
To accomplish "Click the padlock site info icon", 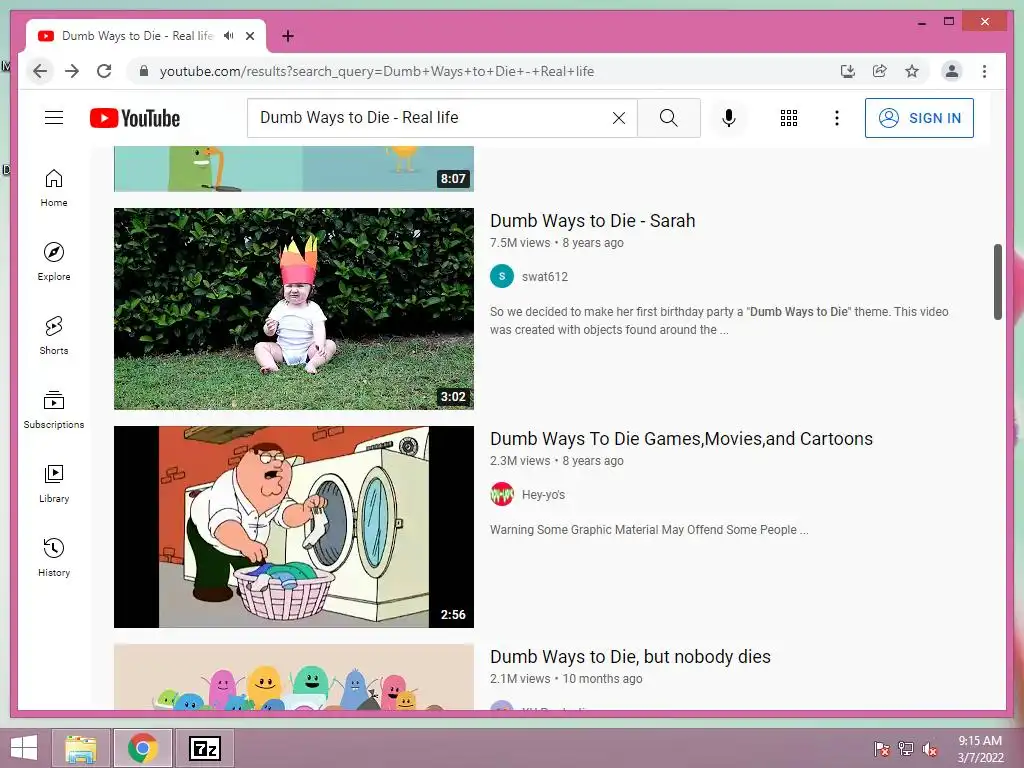I will 144,71.
